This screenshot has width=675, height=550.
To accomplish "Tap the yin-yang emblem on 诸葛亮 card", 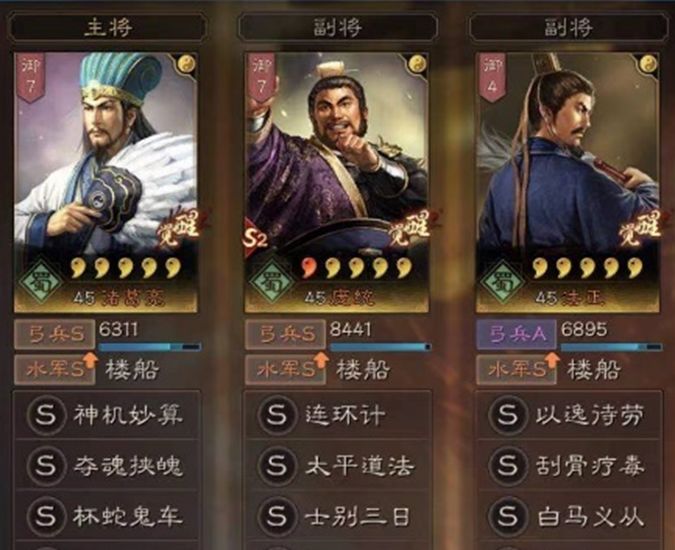I will [x=186, y=65].
